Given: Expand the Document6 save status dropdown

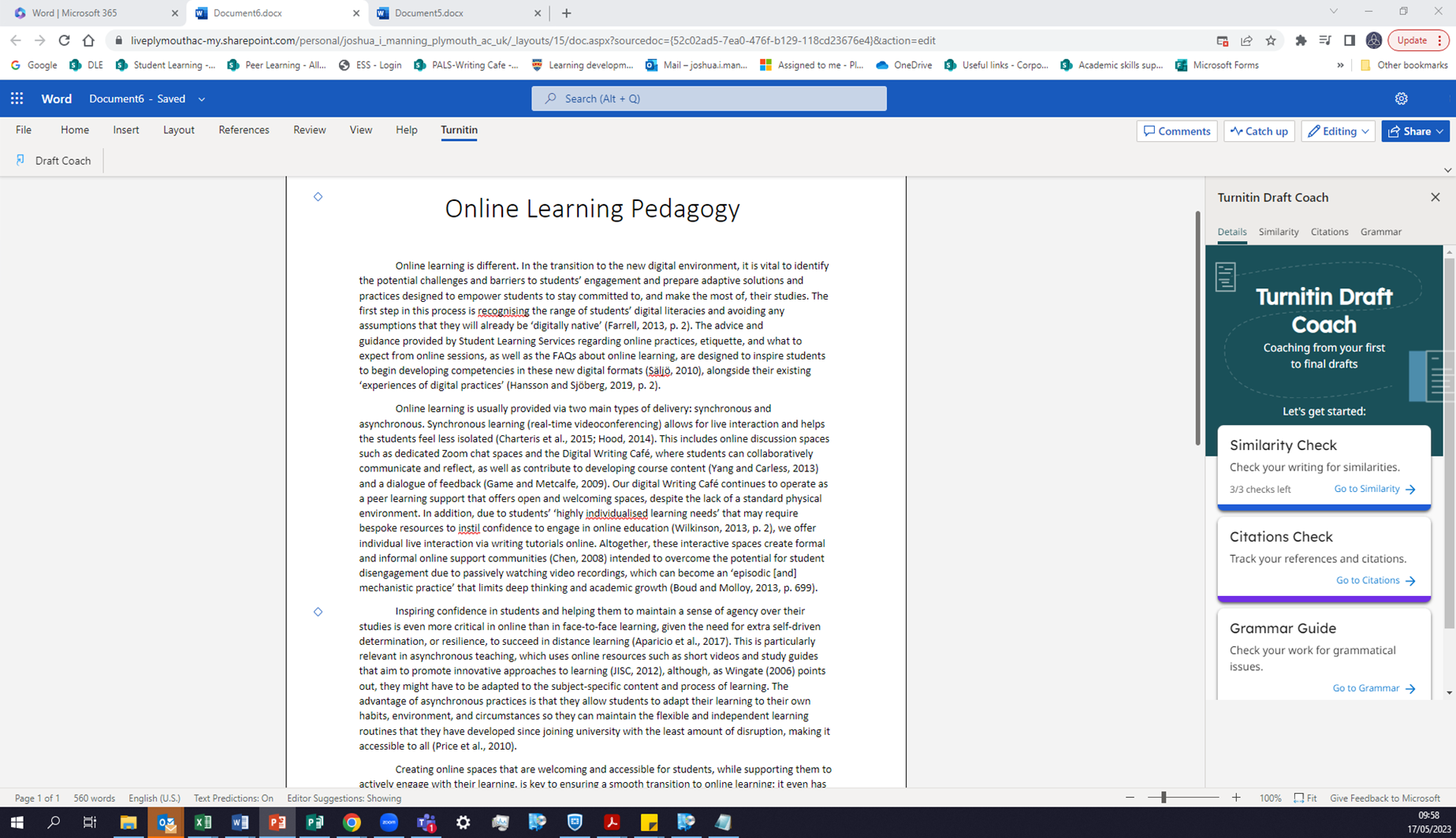Looking at the screenshot, I should coord(202,99).
